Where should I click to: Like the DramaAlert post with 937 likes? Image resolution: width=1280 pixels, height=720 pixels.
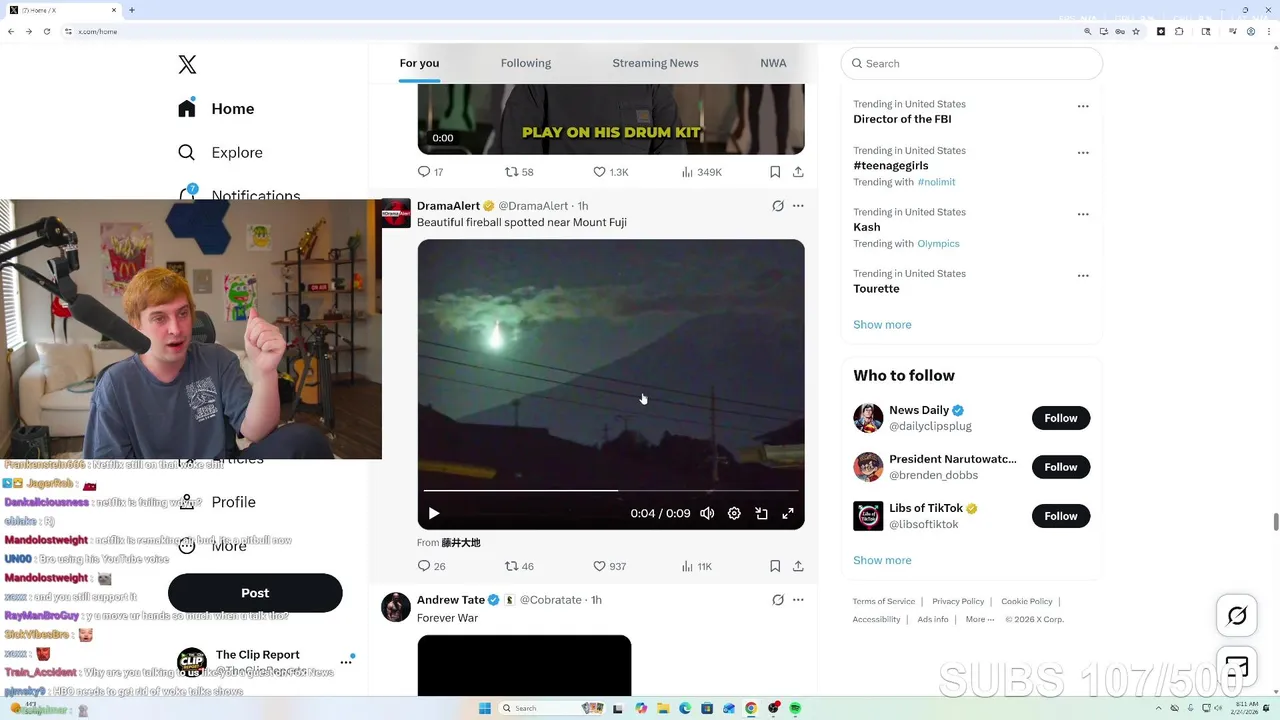pos(609,566)
